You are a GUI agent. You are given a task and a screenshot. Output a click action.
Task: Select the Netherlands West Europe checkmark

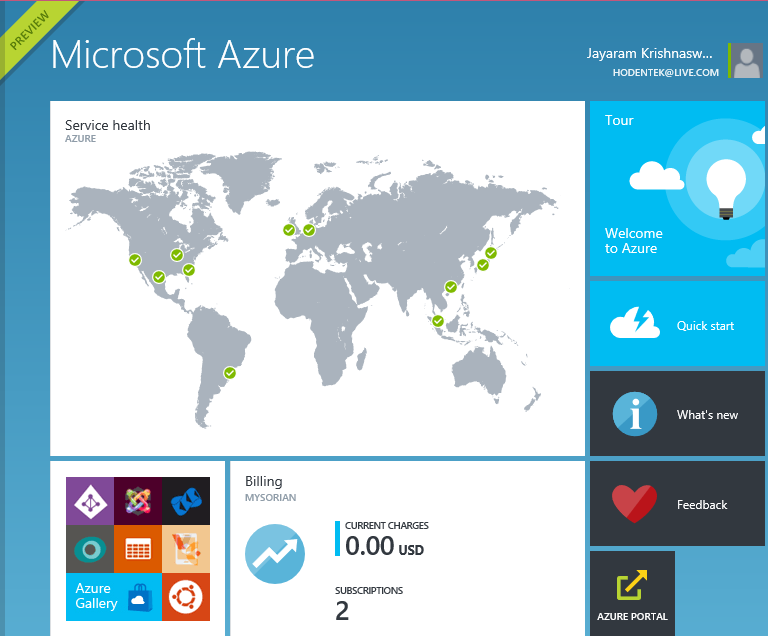coord(309,230)
